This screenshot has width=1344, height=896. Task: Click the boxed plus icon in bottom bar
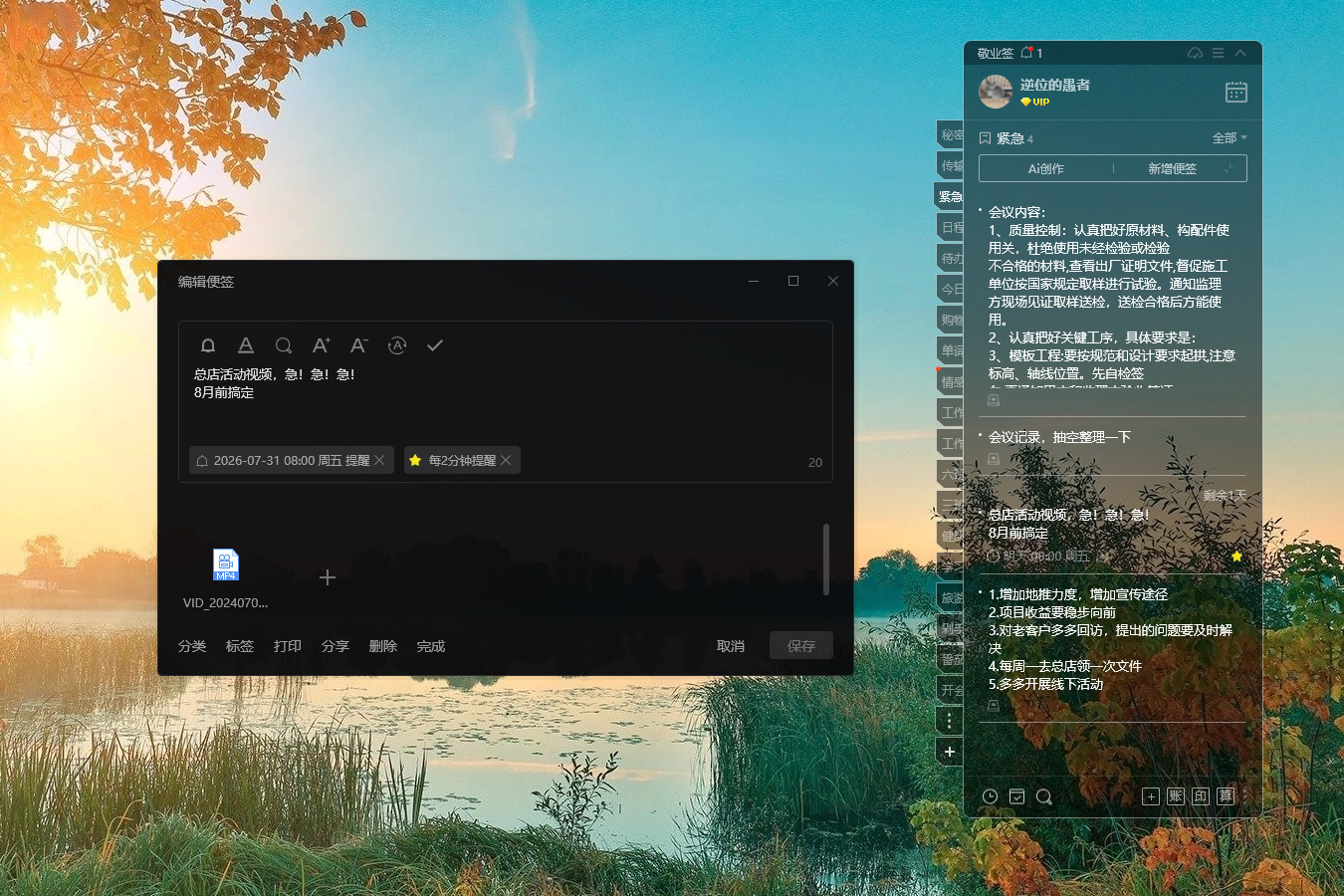point(1151,796)
